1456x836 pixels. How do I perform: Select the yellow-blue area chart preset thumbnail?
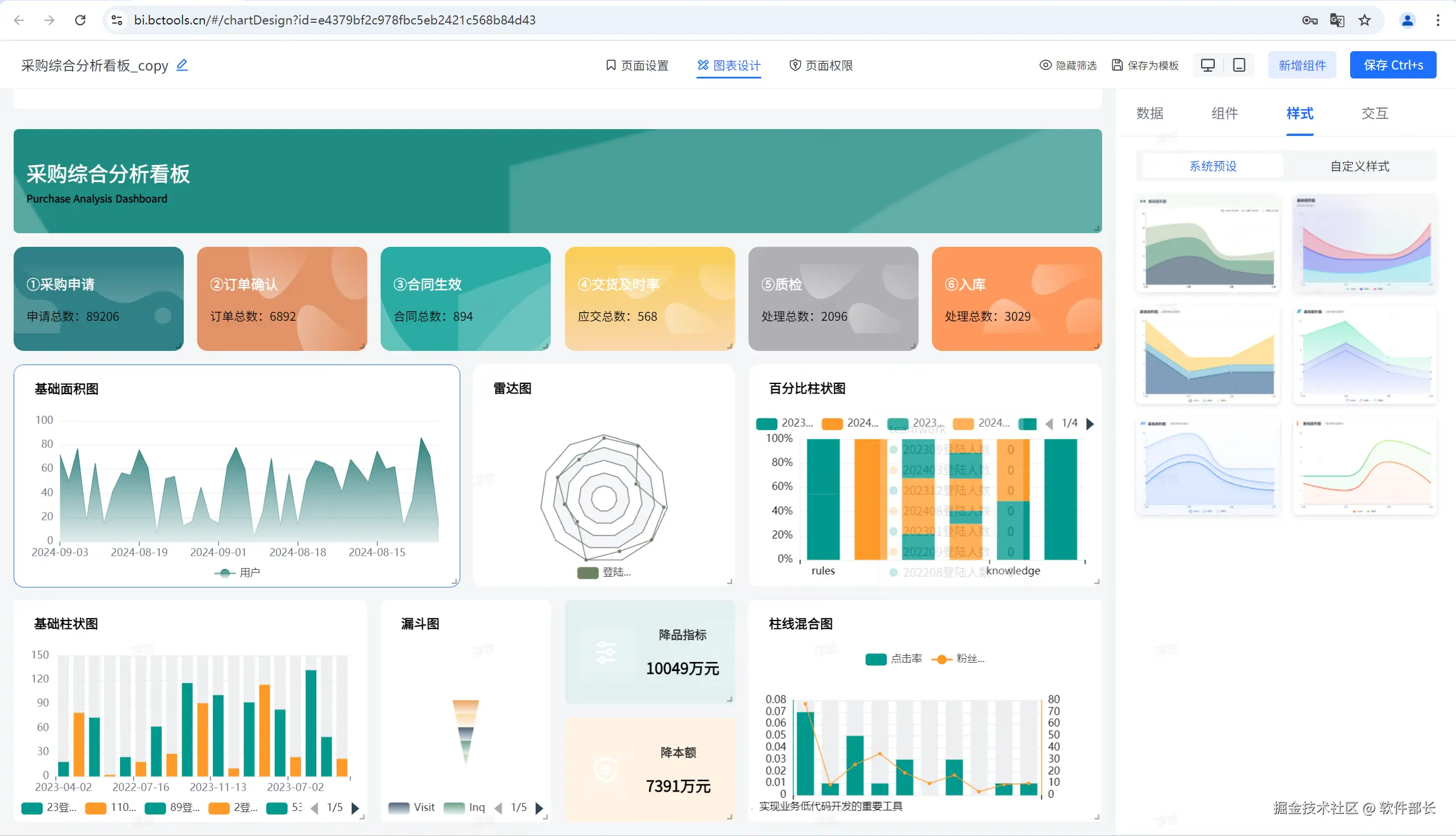(1208, 355)
